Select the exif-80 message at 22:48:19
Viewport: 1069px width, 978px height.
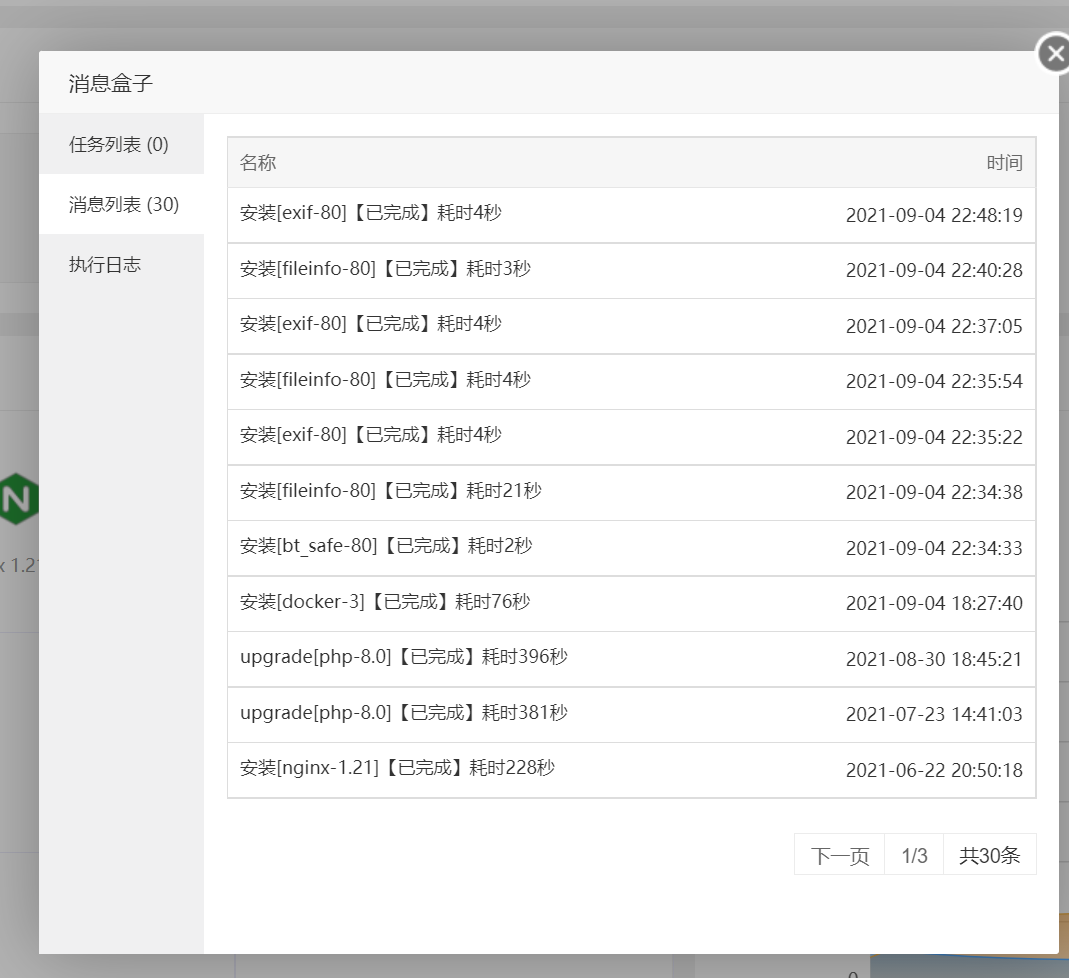click(631, 215)
